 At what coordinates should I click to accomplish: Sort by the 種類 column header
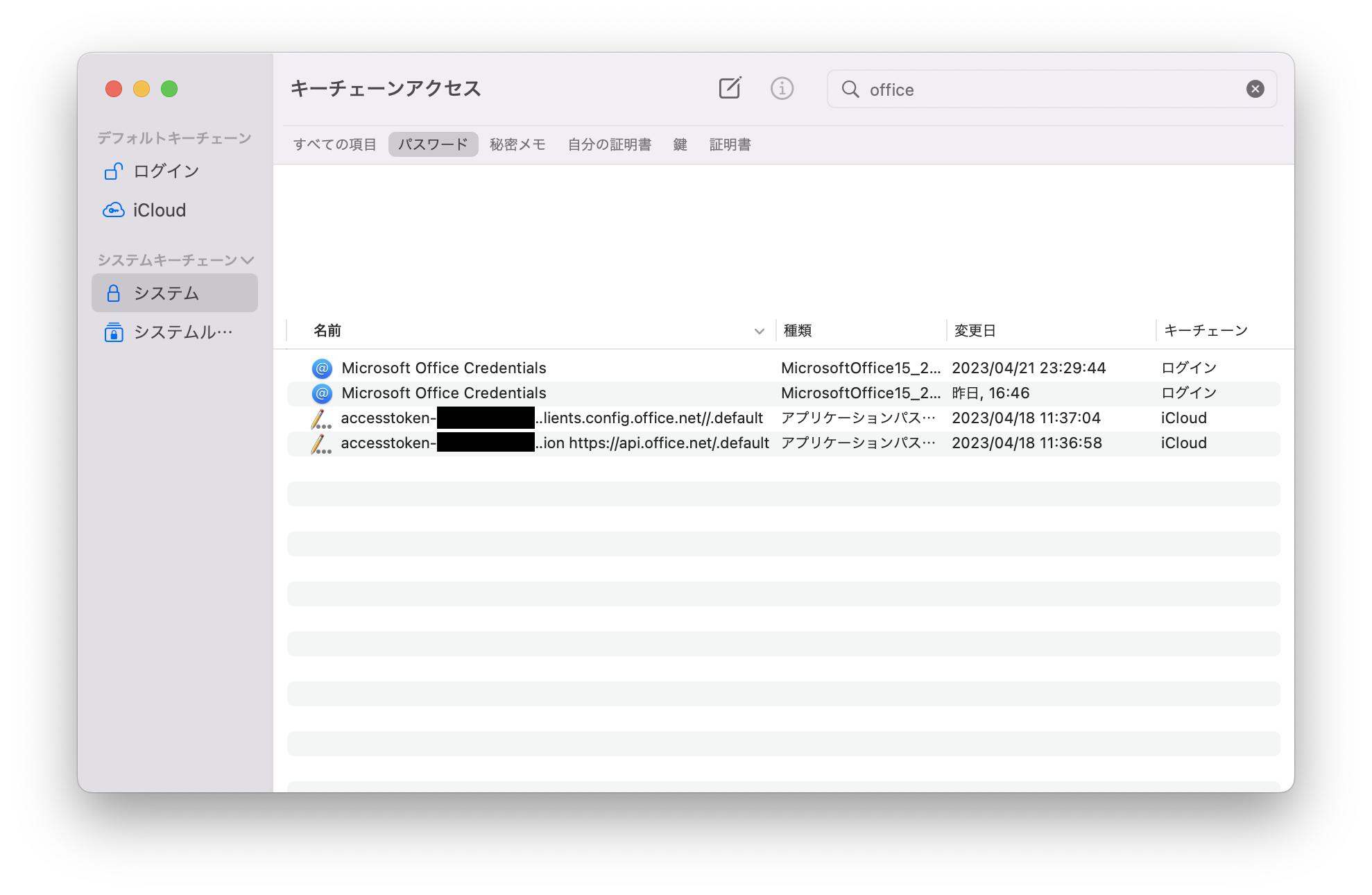(798, 330)
